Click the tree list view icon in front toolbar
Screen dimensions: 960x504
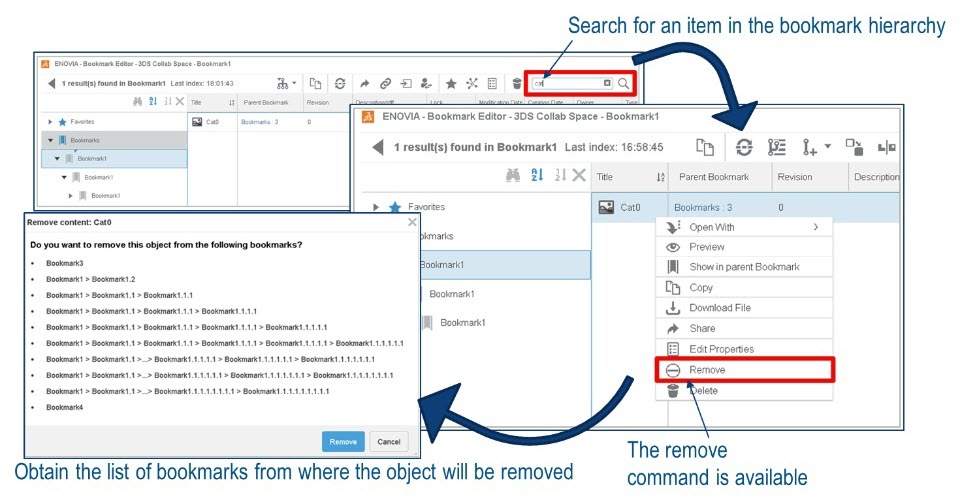point(777,147)
